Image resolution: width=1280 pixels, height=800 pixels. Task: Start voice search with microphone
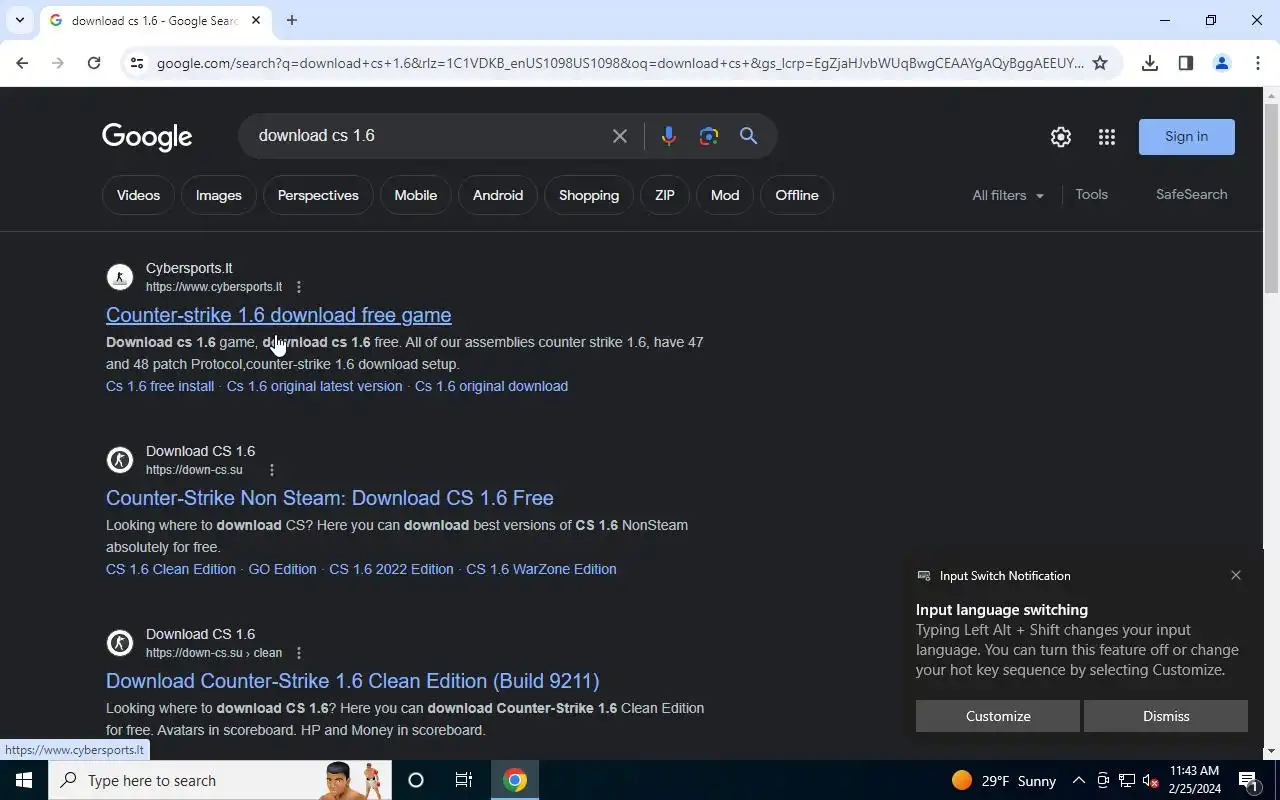pyautogui.click(x=669, y=136)
